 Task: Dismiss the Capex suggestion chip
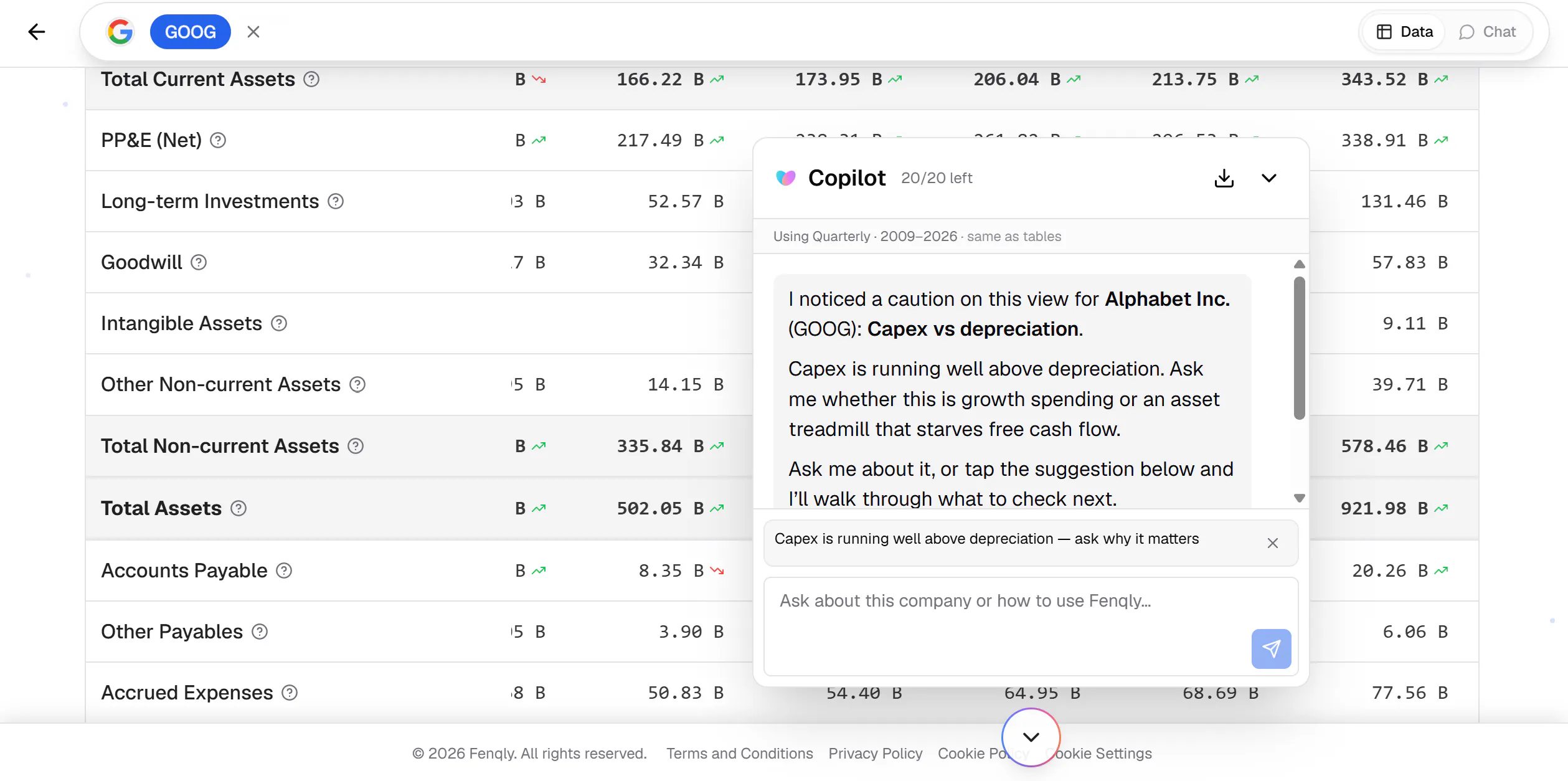(x=1272, y=543)
